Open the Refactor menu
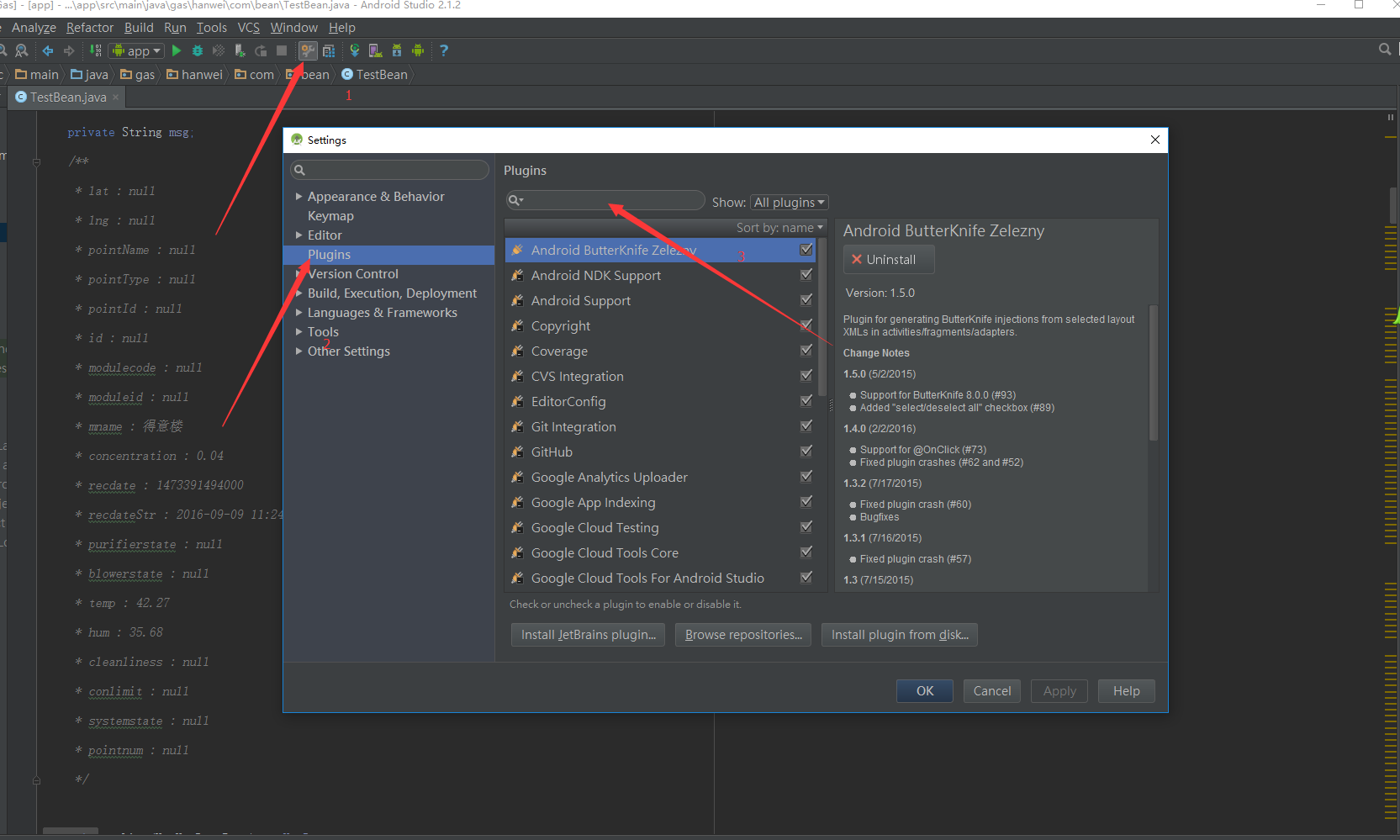1400x840 pixels. coord(90,28)
